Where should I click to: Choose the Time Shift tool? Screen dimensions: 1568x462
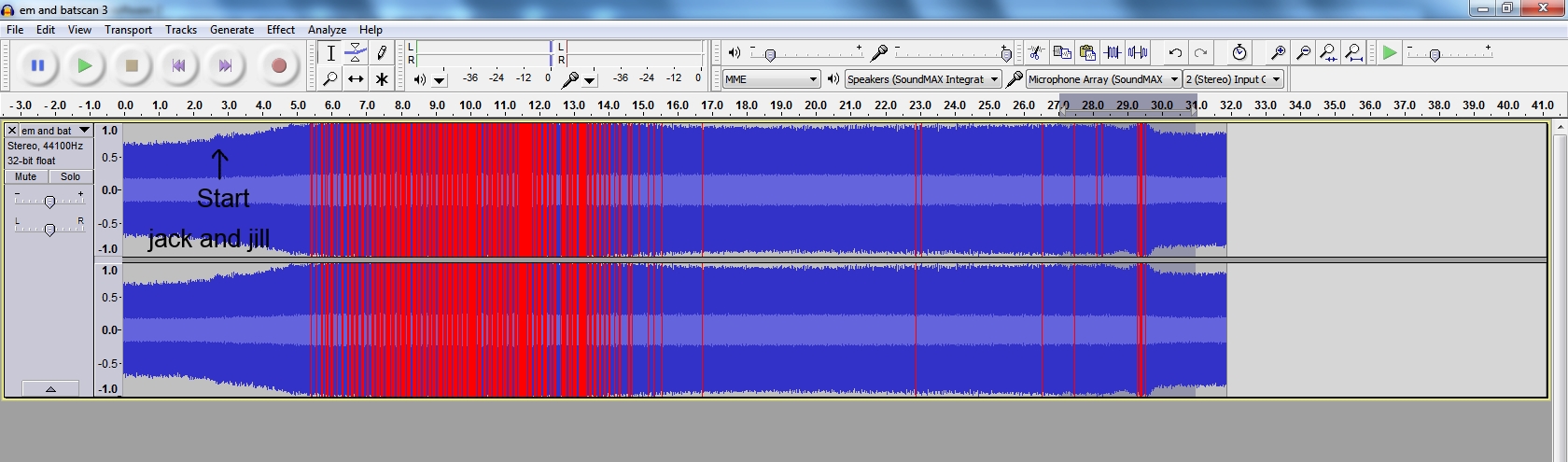(356, 79)
